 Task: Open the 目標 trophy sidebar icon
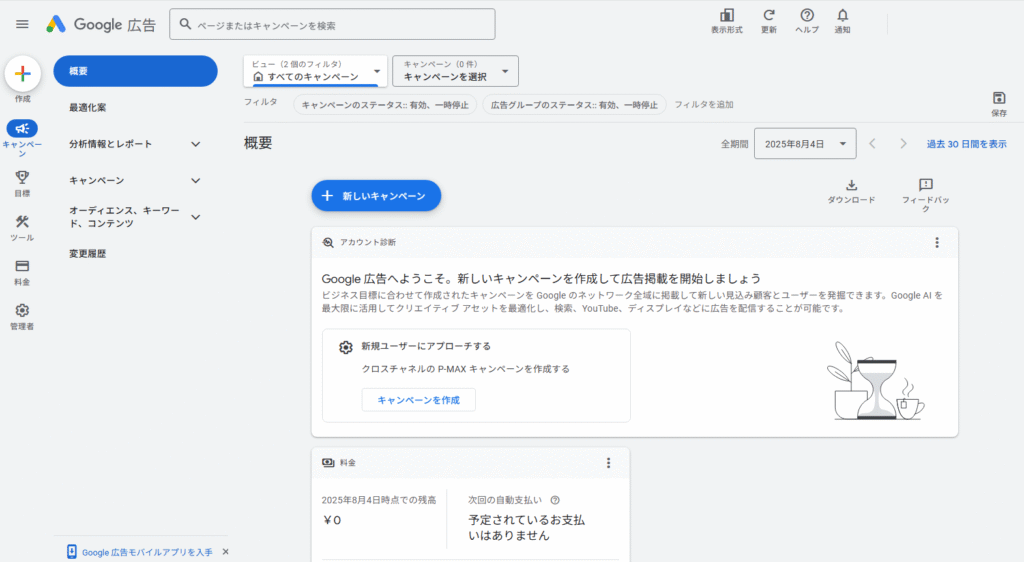tap(22, 177)
